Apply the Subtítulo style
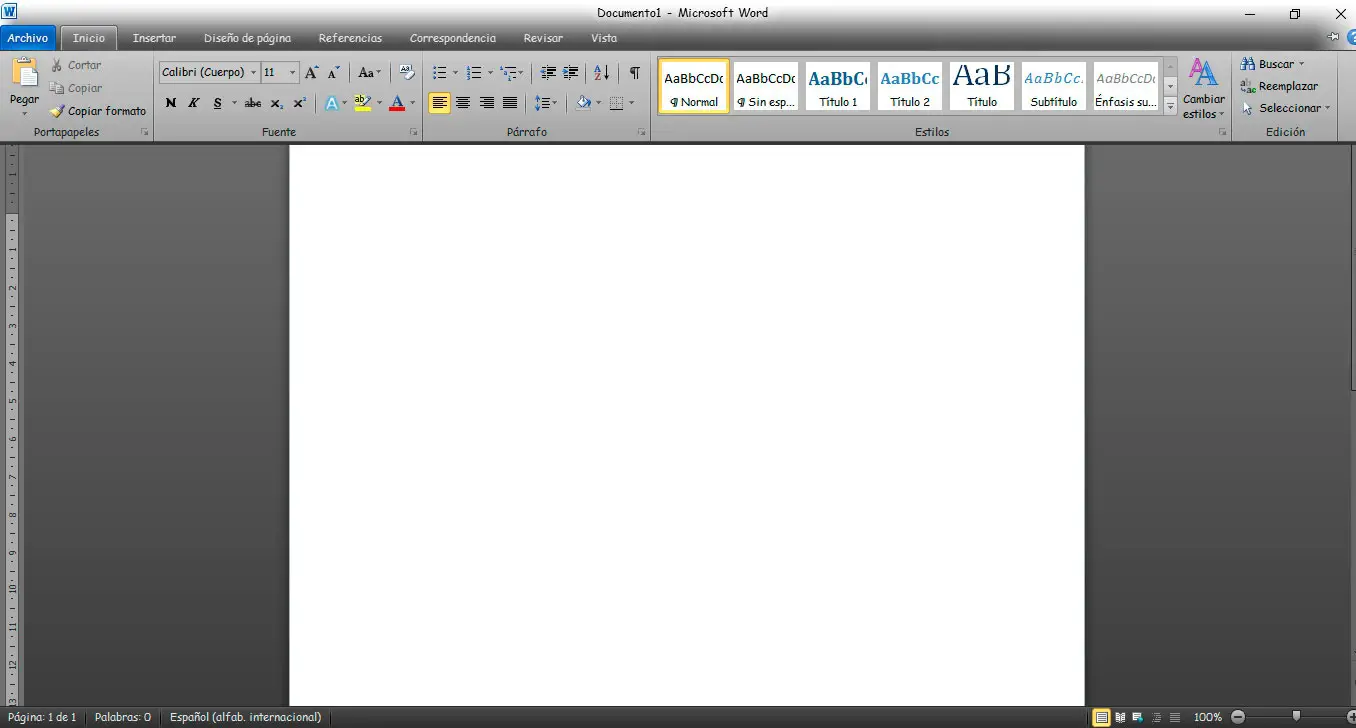 (1054, 86)
